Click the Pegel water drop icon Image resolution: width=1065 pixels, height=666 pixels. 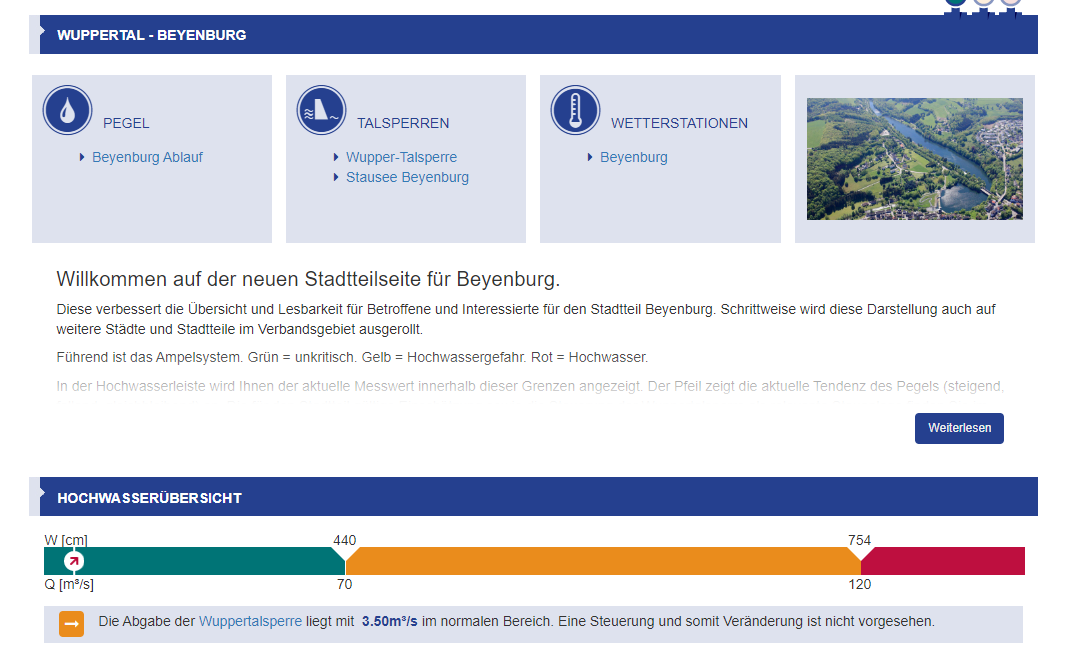click(67, 110)
